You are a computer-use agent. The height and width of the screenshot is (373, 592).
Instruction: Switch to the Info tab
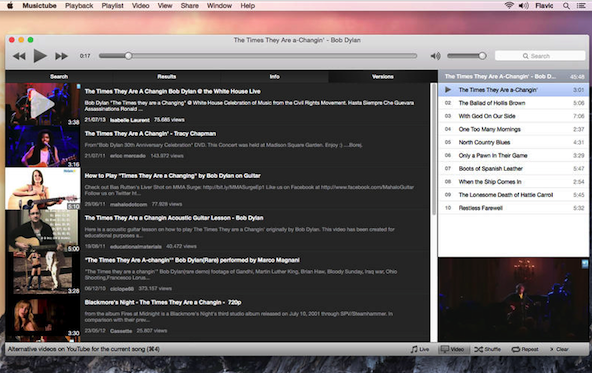[274, 77]
